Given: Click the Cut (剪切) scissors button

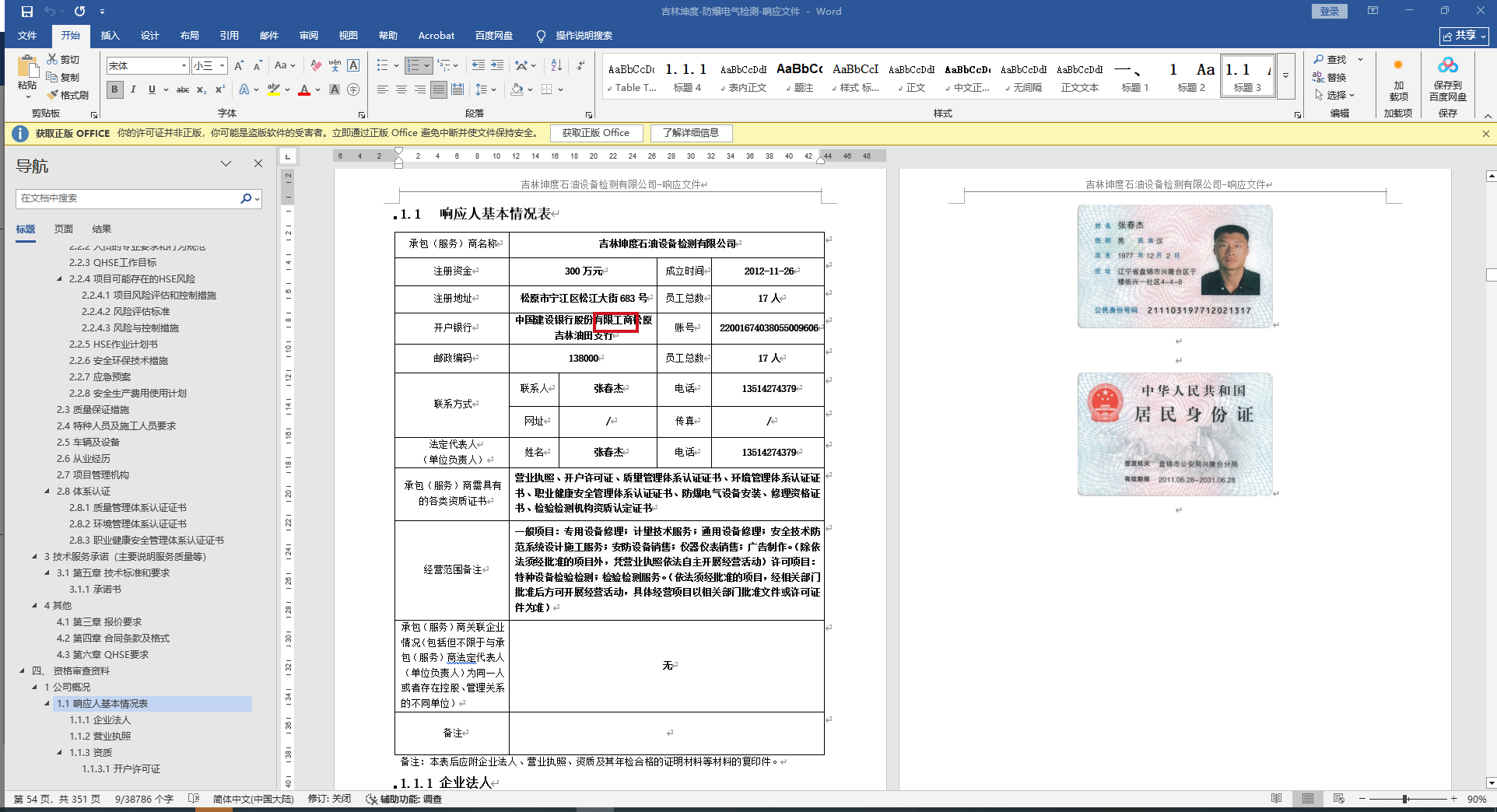Looking at the screenshot, I should pos(63,59).
